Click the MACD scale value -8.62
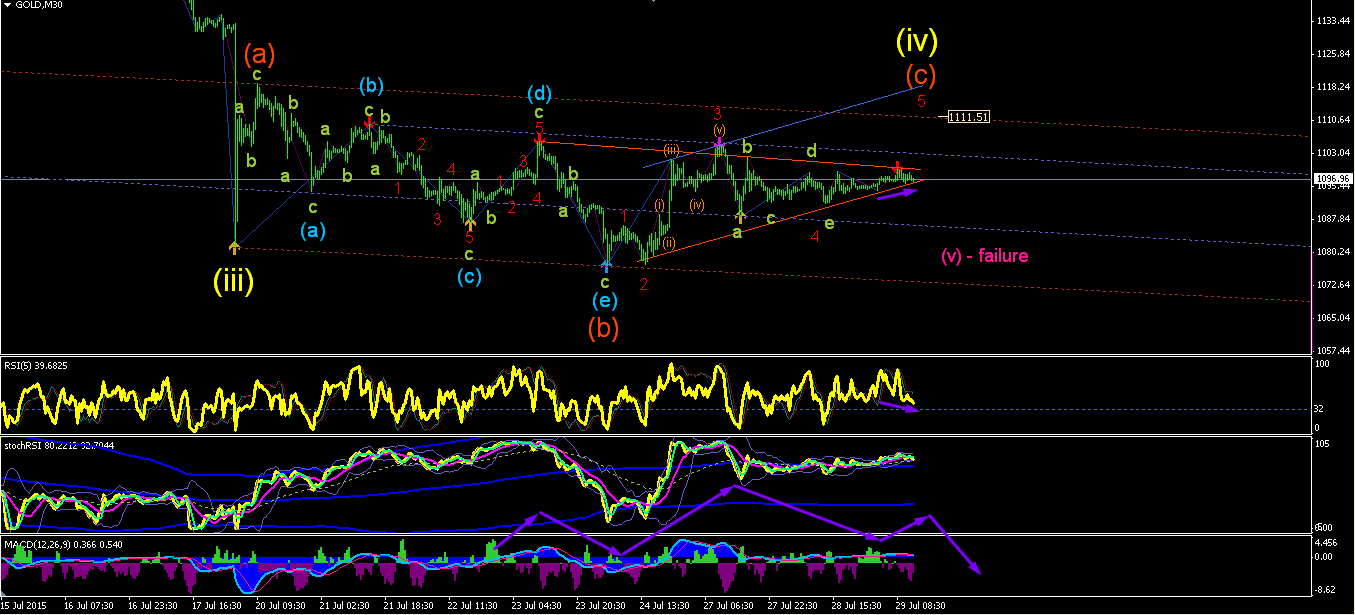 [1325, 590]
